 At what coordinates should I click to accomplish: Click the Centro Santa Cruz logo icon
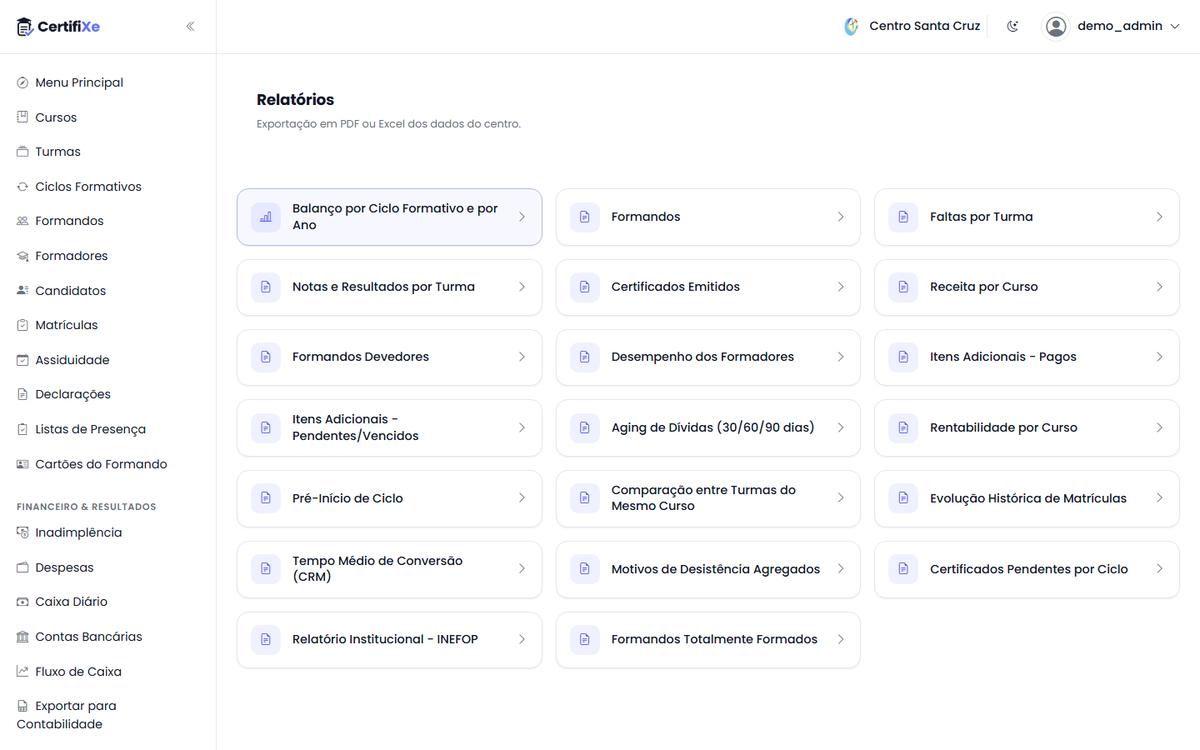click(x=852, y=26)
